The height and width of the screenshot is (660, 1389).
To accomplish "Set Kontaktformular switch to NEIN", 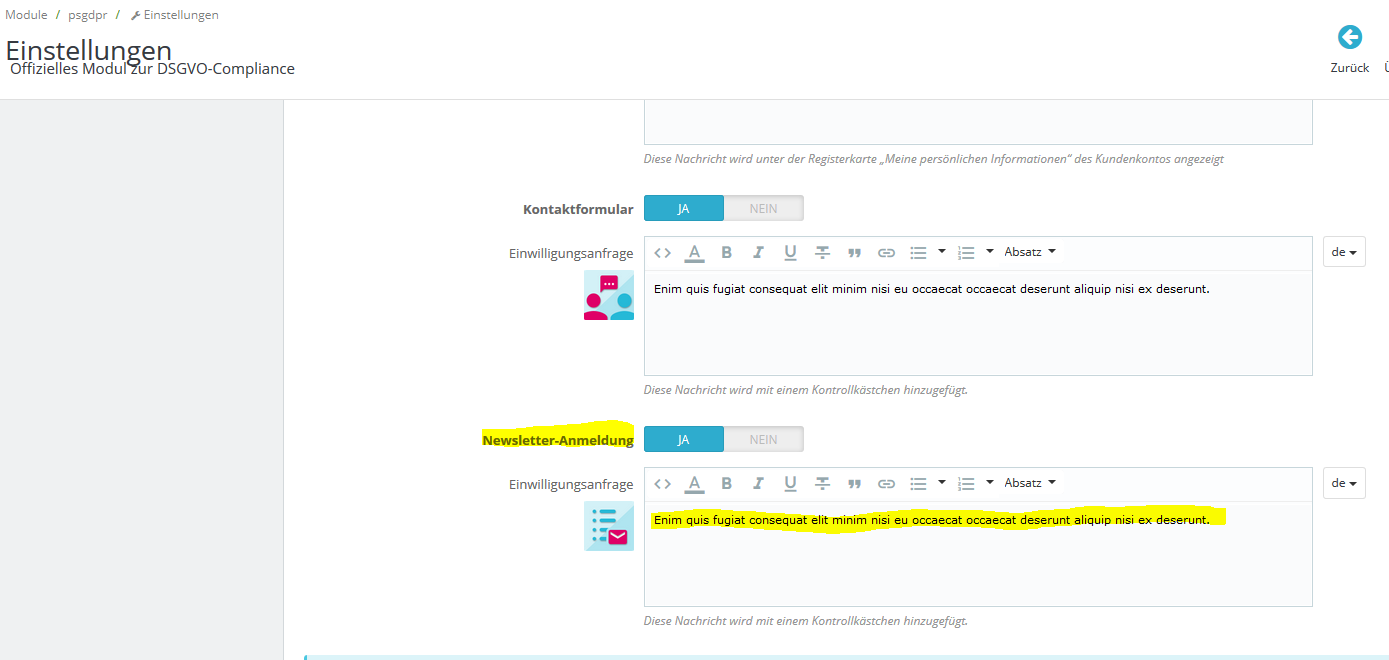I will click(x=764, y=208).
